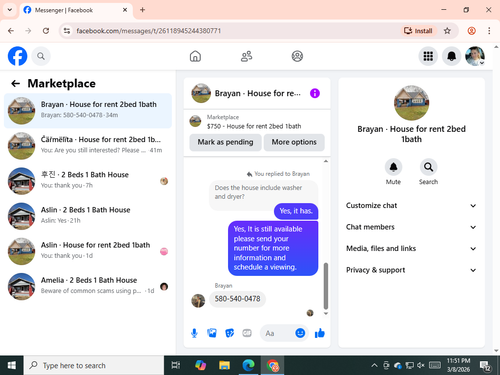The image size is (500, 375).
Task: Open the account profile picture menu
Action: click(x=475, y=56)
